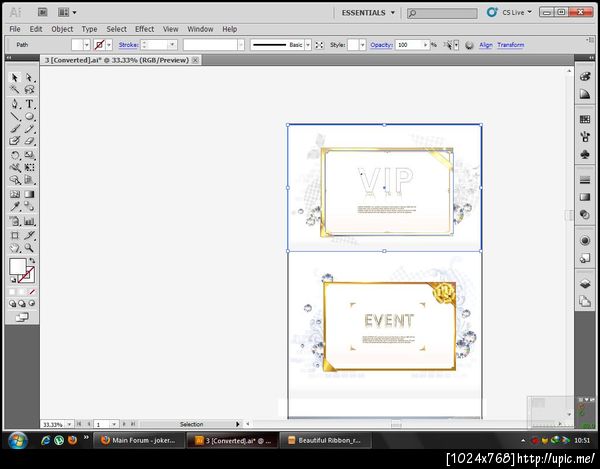Select the Ellipse shape tool
The width and height of the screenshot is (600, 469).
click(x=29, y=116)
